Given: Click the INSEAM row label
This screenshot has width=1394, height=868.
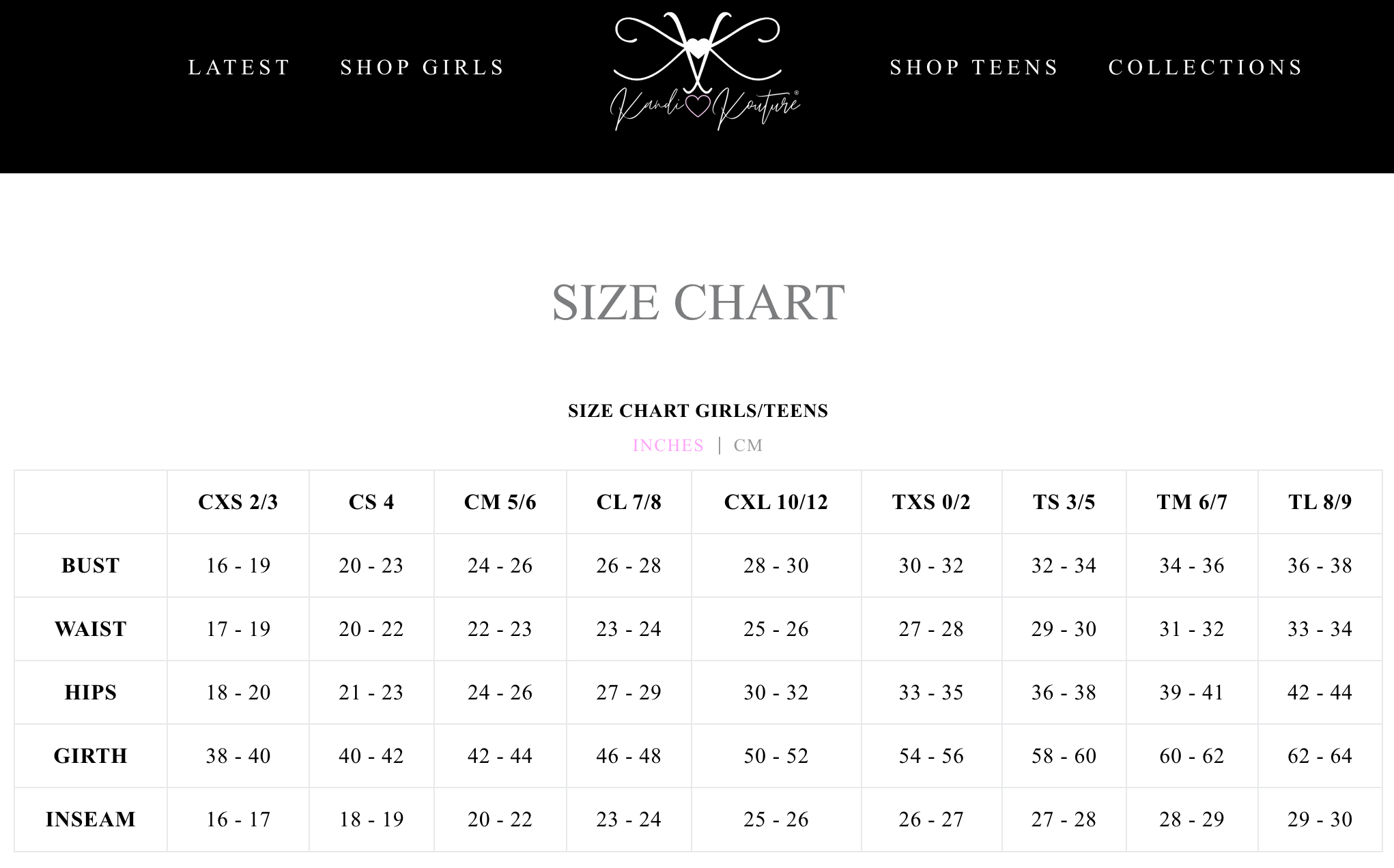Looking at the screenshot, I should [x=91, y=820].
